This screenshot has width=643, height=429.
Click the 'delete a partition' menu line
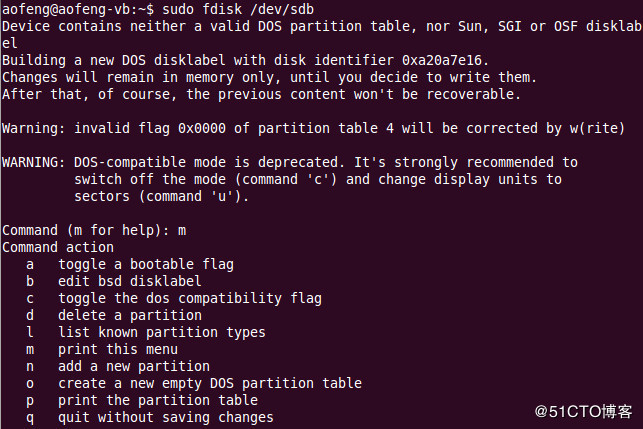pyautogui.click(x=129, y=315)
